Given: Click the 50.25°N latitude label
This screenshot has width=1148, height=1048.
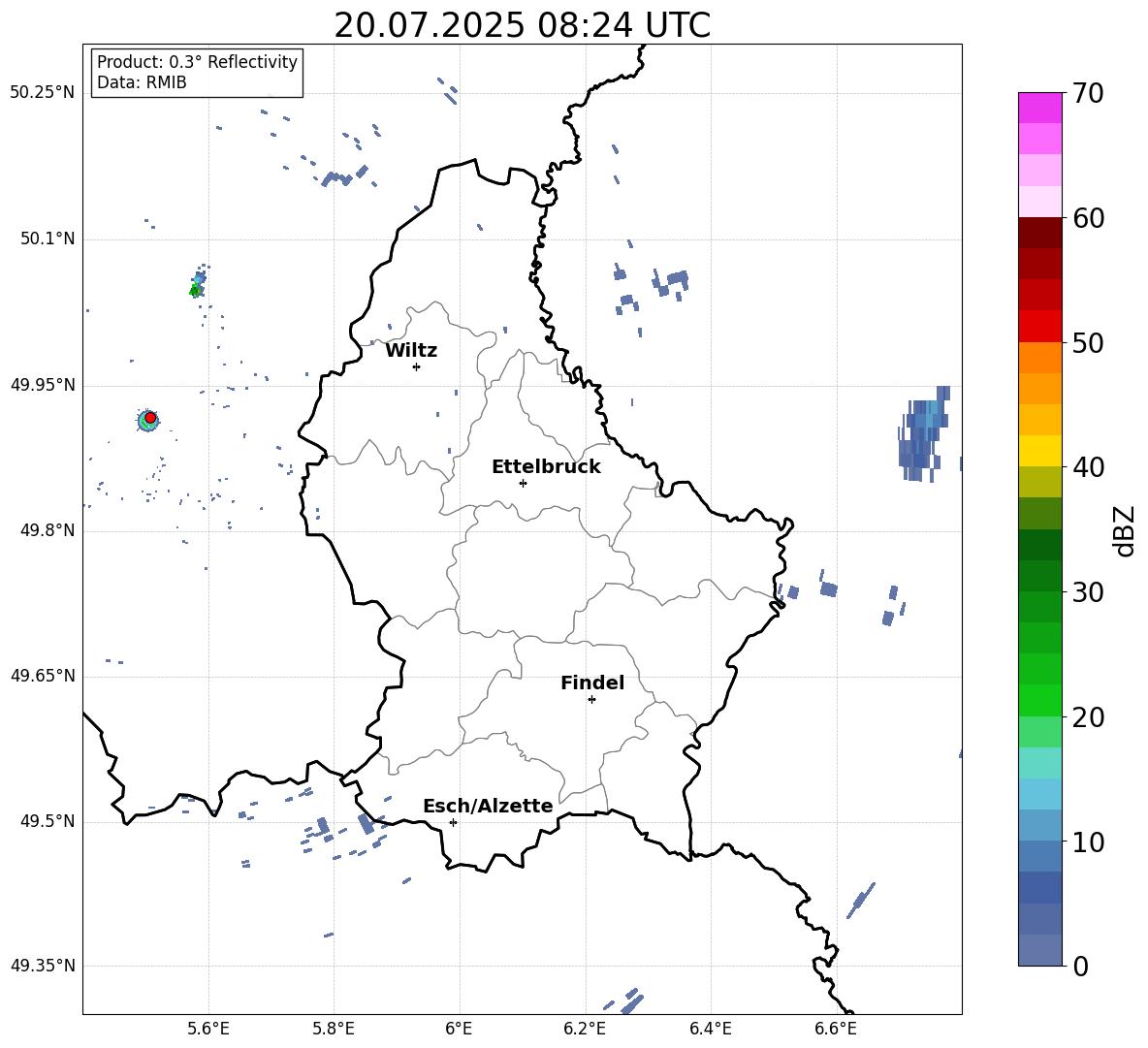Looking at the screenshot, I should (x=43, y=93).
